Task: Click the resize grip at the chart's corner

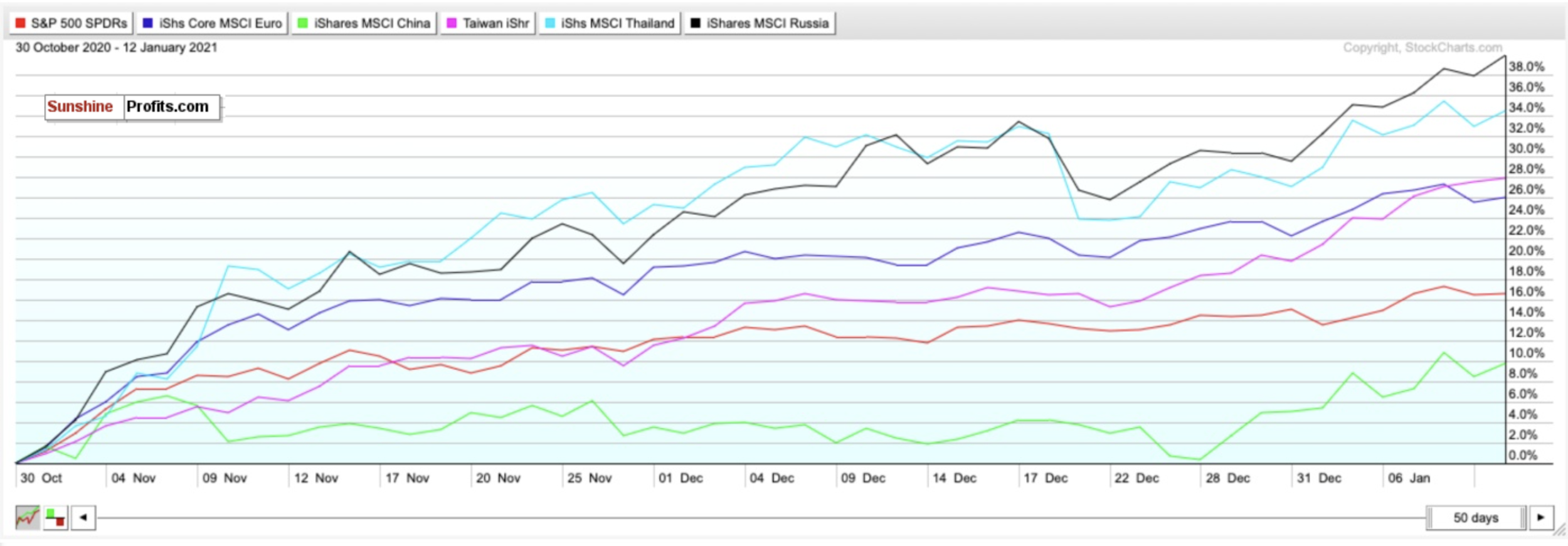Action: click(x=1560, y=530)
